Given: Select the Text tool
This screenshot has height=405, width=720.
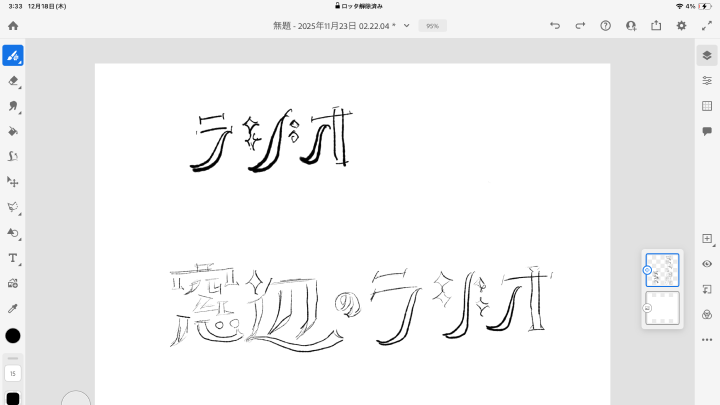Looking at the screenshot, I should coord(13,258).
